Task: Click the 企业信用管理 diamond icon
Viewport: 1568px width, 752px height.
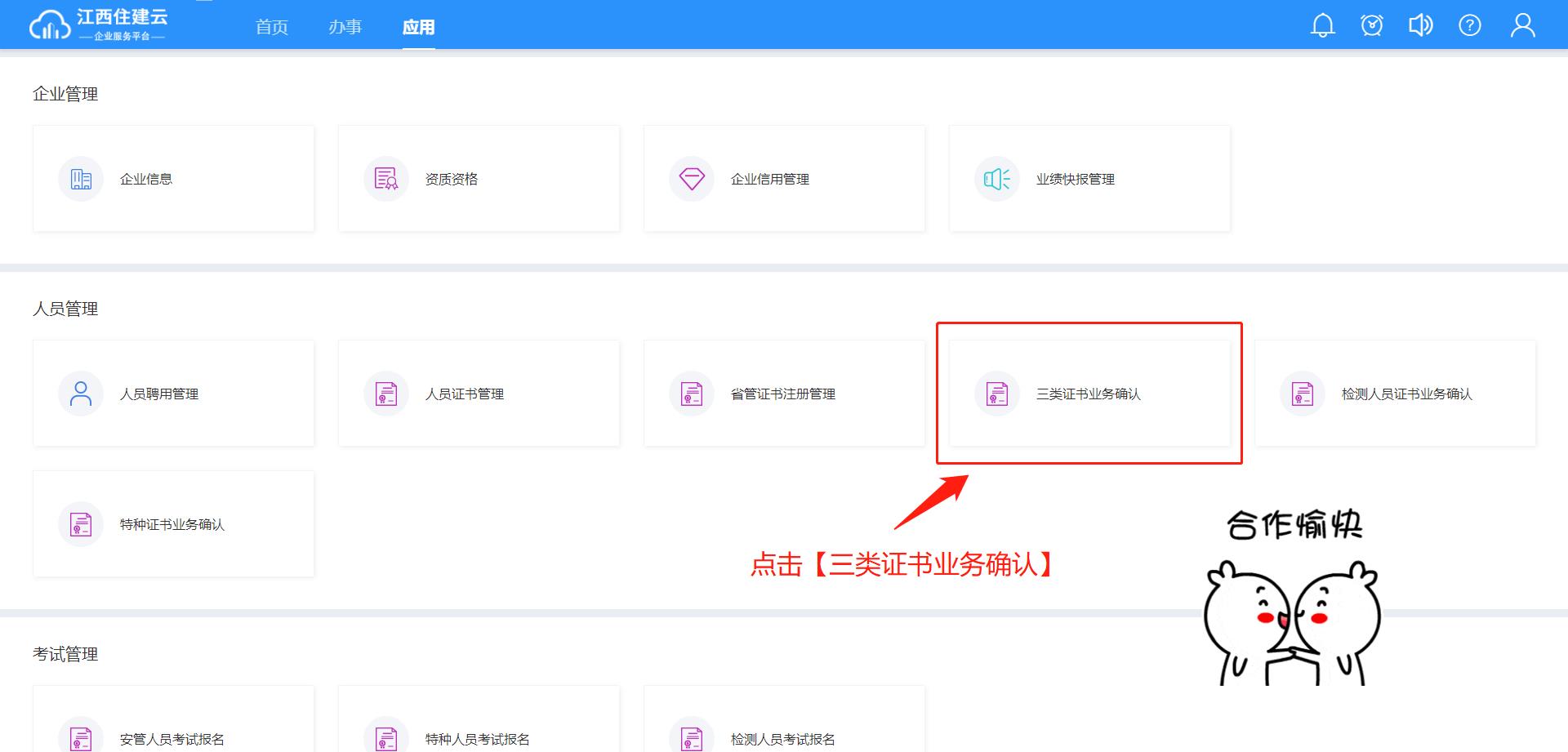Action: tap(692, 179)
